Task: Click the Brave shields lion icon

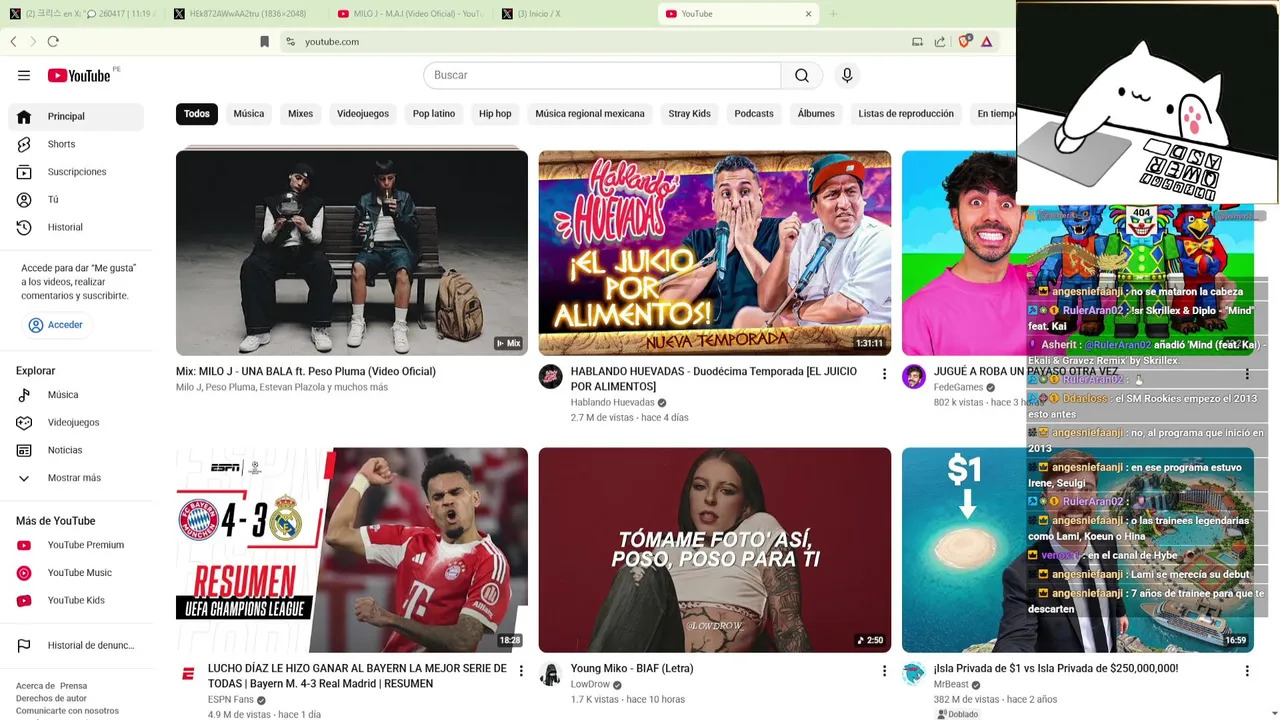Action: click(964, 41)
